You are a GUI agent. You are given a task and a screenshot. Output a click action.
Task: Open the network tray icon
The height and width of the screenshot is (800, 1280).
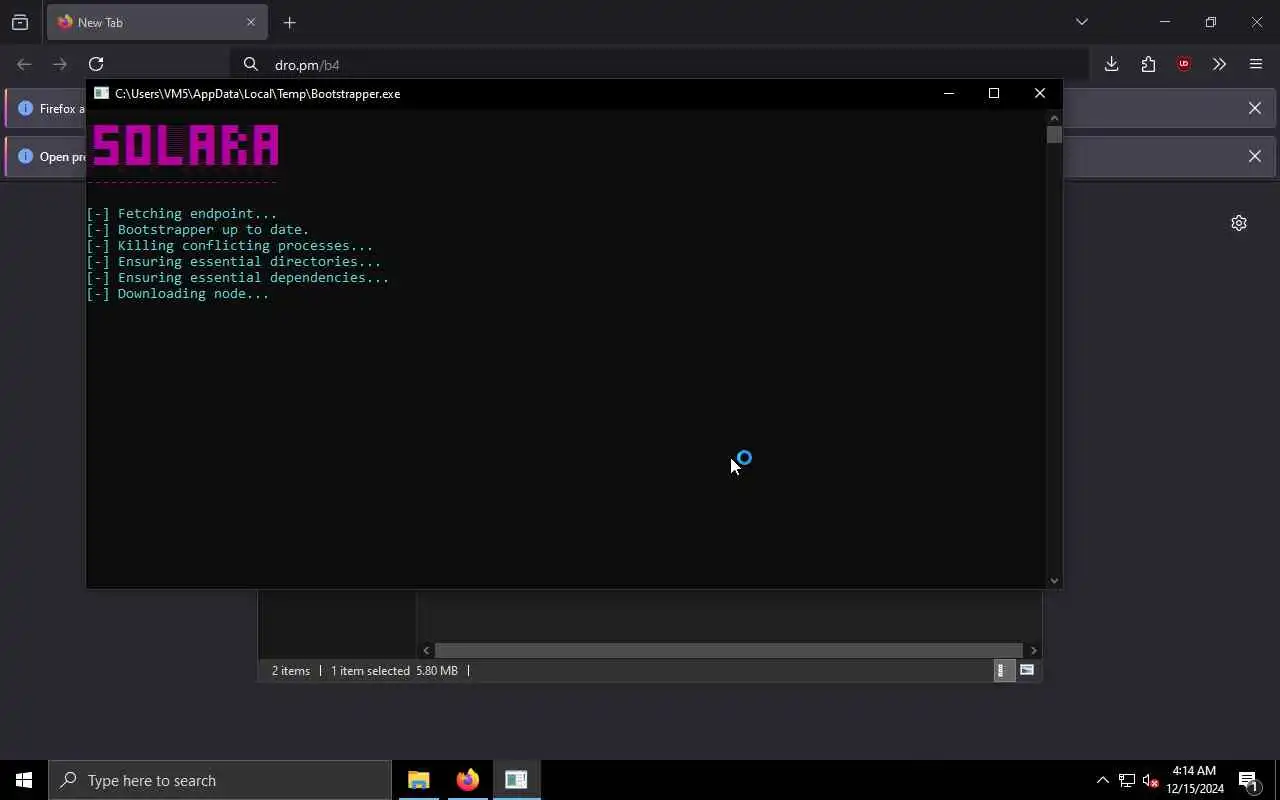(x=1127, y=780)
